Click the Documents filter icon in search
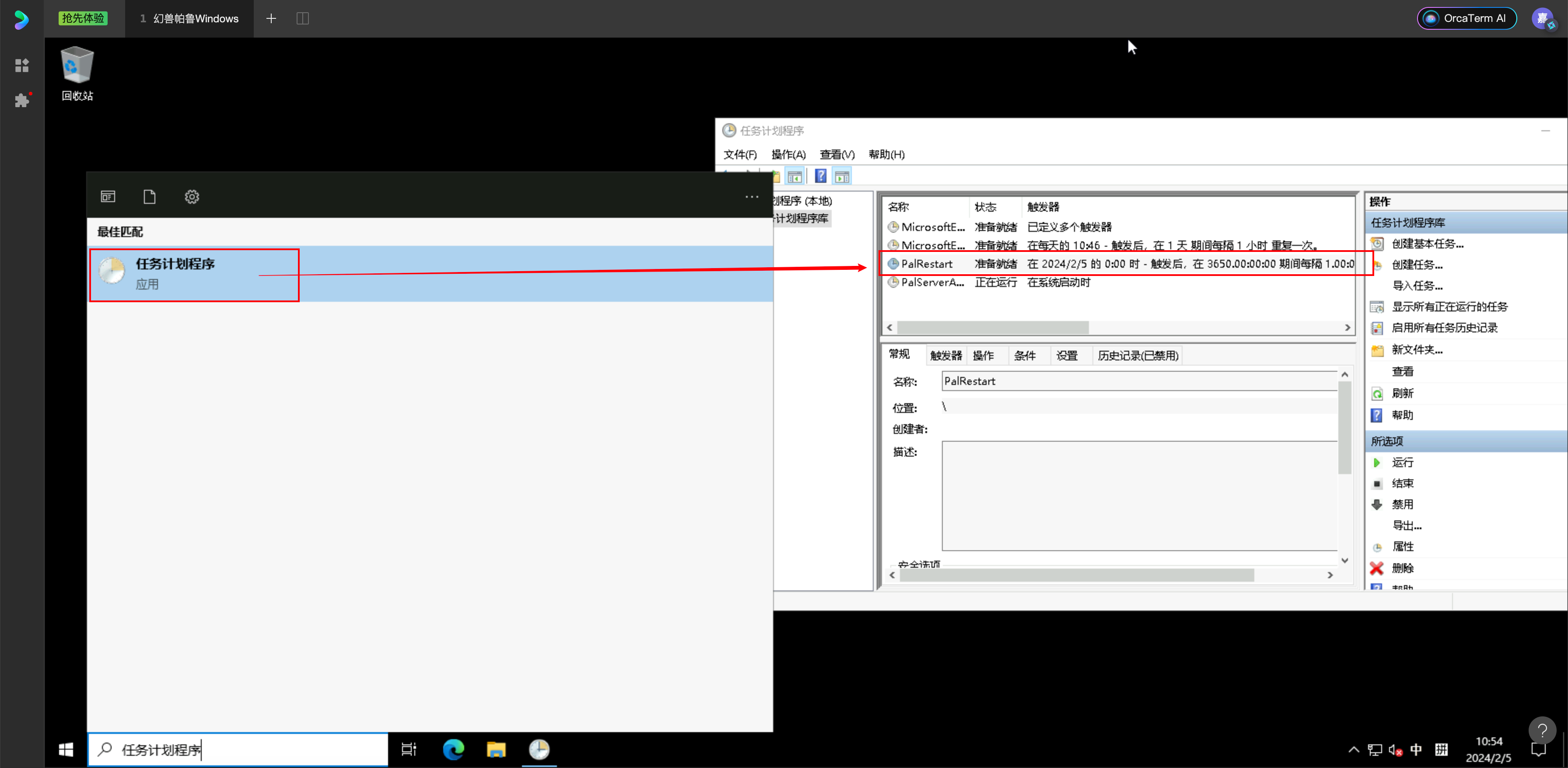 (149, 196)
